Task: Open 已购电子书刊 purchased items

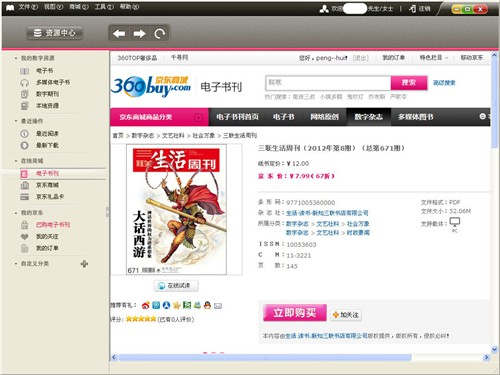Action: 53,225
